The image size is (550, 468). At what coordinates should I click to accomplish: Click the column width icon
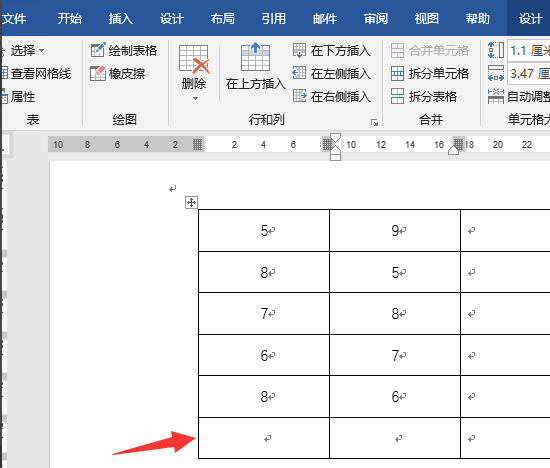point(496,73)
